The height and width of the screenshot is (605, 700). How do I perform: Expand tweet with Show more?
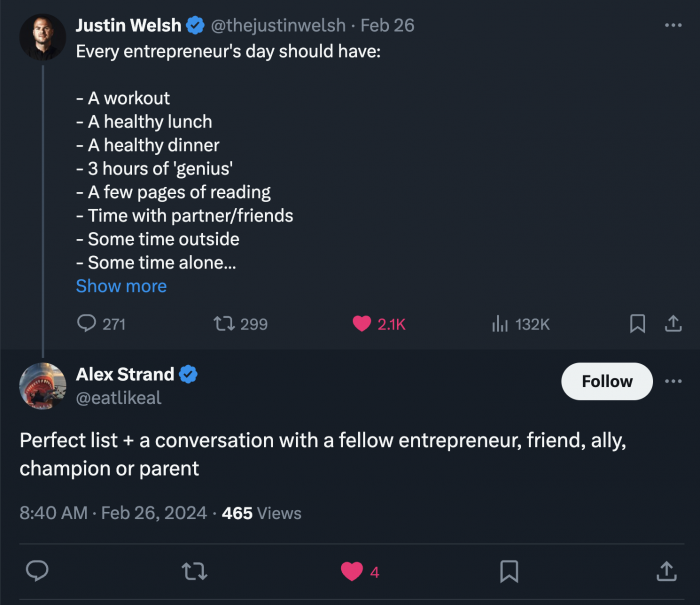click(121, 286)
